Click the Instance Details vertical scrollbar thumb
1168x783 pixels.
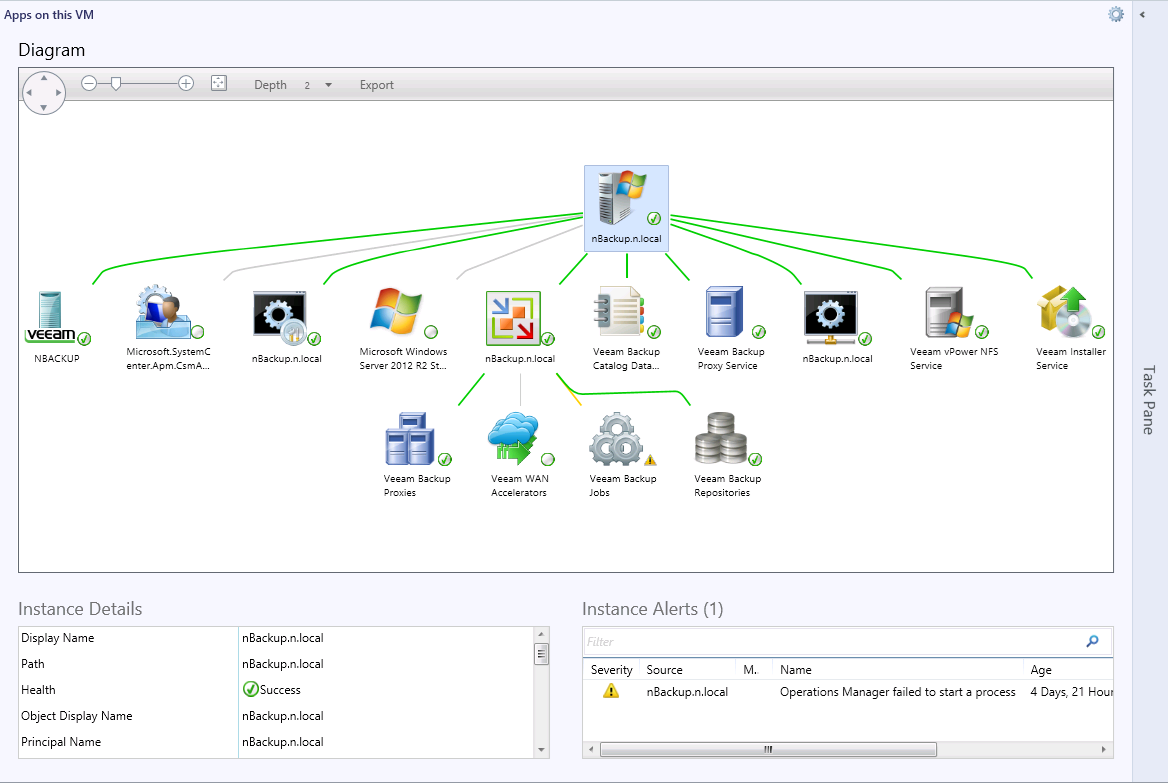(x=542, y=654)
